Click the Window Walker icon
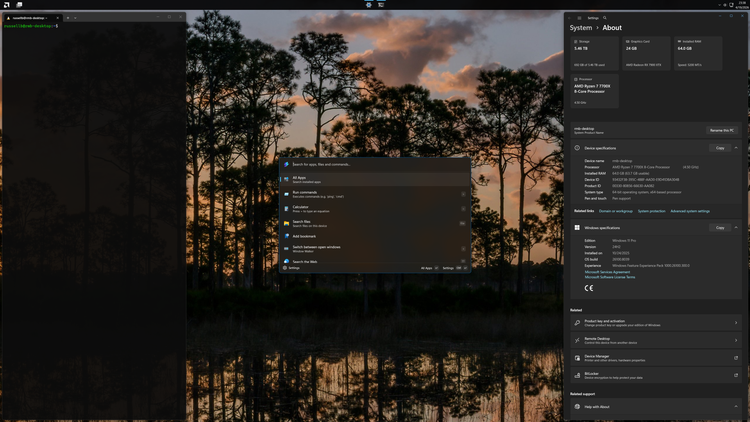Viewport: 750px width, 422px height. point(287,249)
